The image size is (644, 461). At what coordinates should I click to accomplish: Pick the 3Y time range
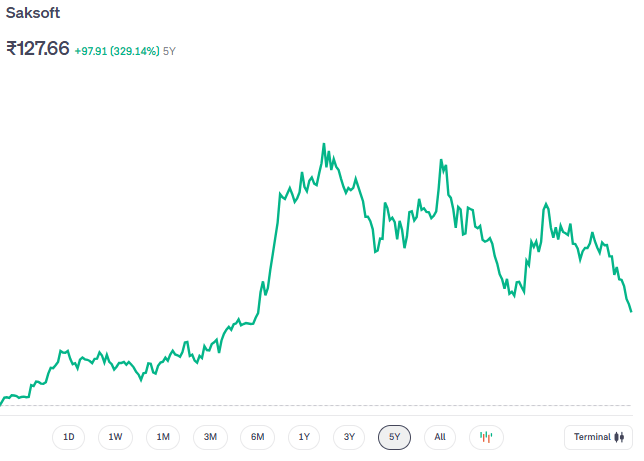pos(349,437)
